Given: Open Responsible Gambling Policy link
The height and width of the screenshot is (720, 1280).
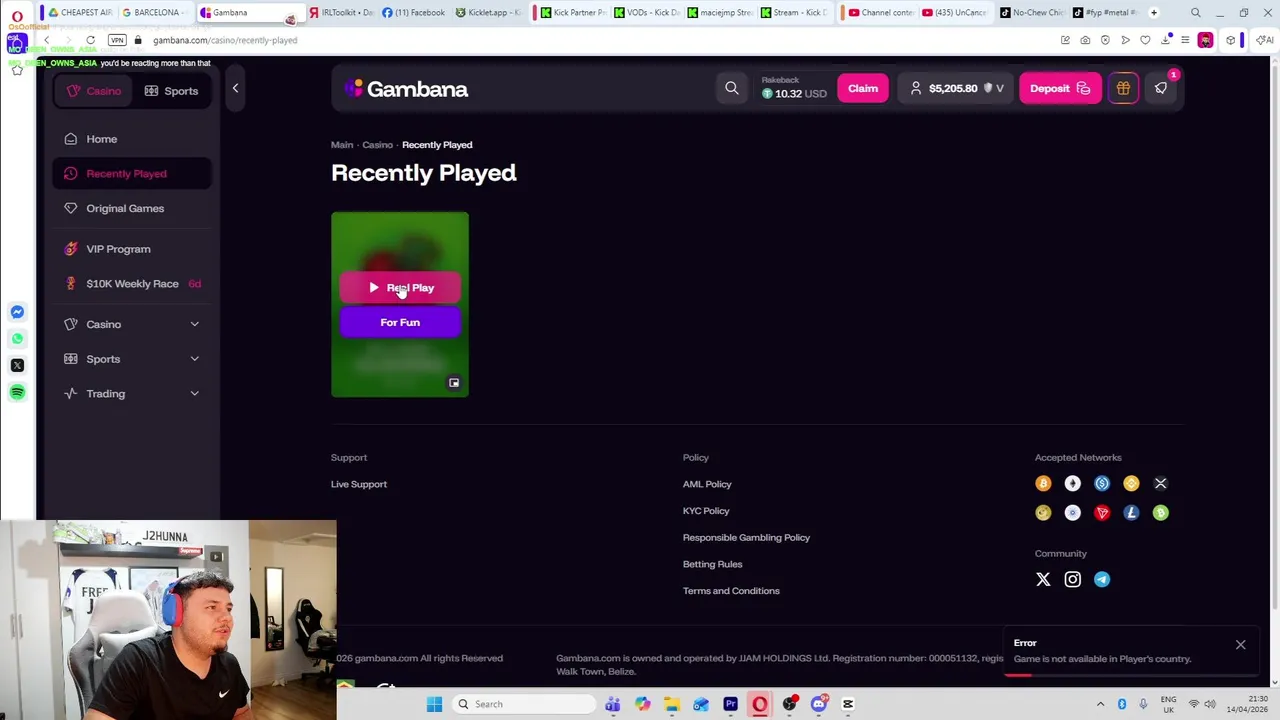Looking at the screenshot, I should [746, 538].
